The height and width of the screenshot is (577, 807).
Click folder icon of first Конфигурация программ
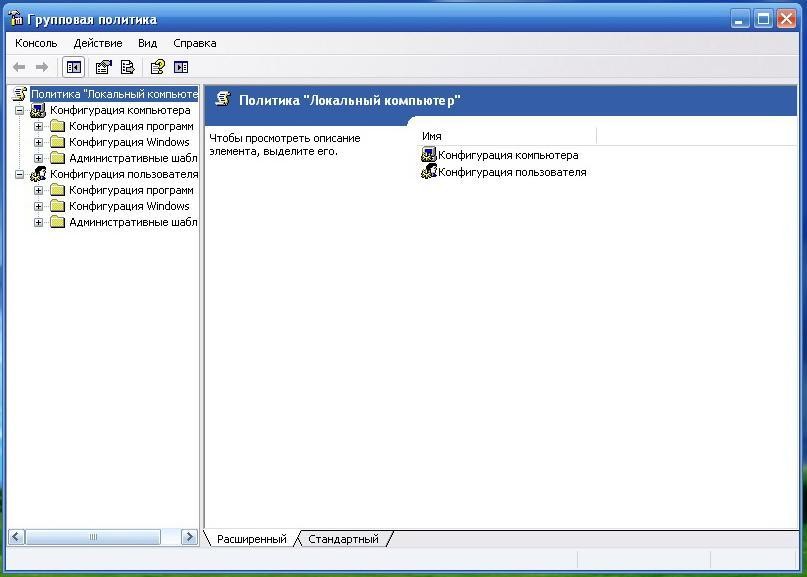[57, 126]
